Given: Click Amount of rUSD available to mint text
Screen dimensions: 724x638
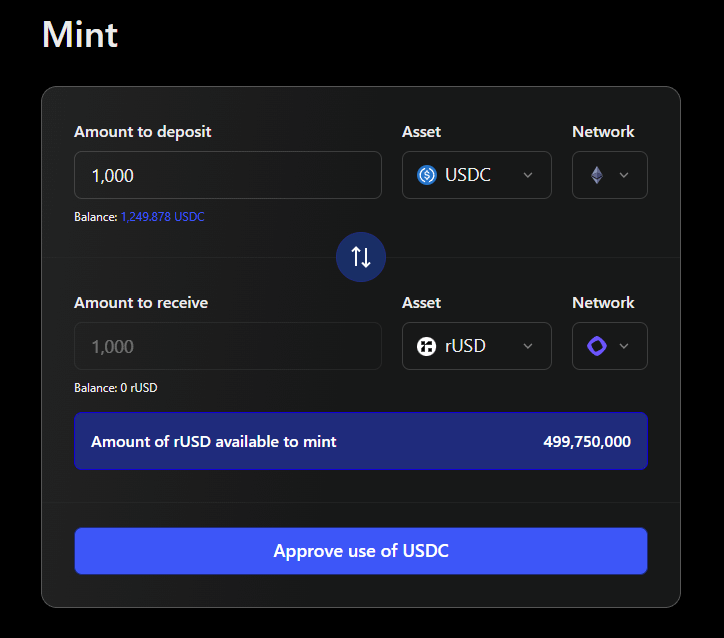Looking at the screenshot, I should point(213,442).
